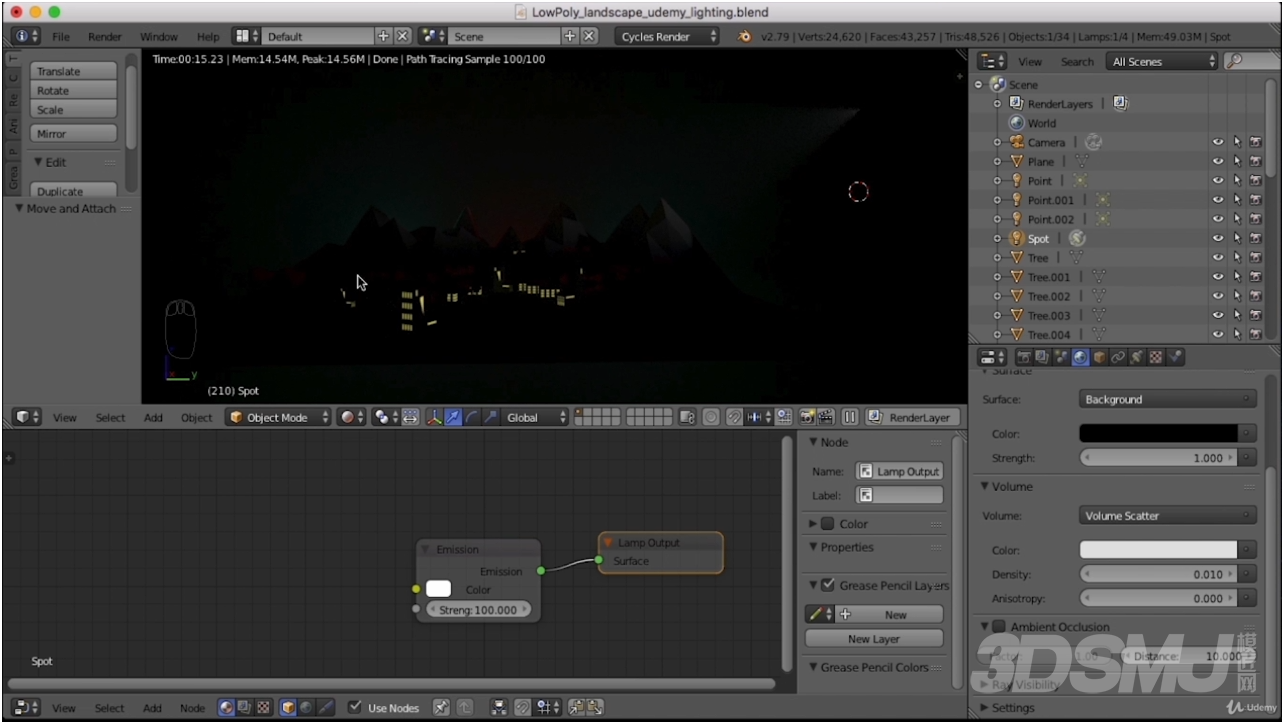Open the Global transform orientation dropdown
Viewport: 1284px width, 724px height.
click(534, 417)
